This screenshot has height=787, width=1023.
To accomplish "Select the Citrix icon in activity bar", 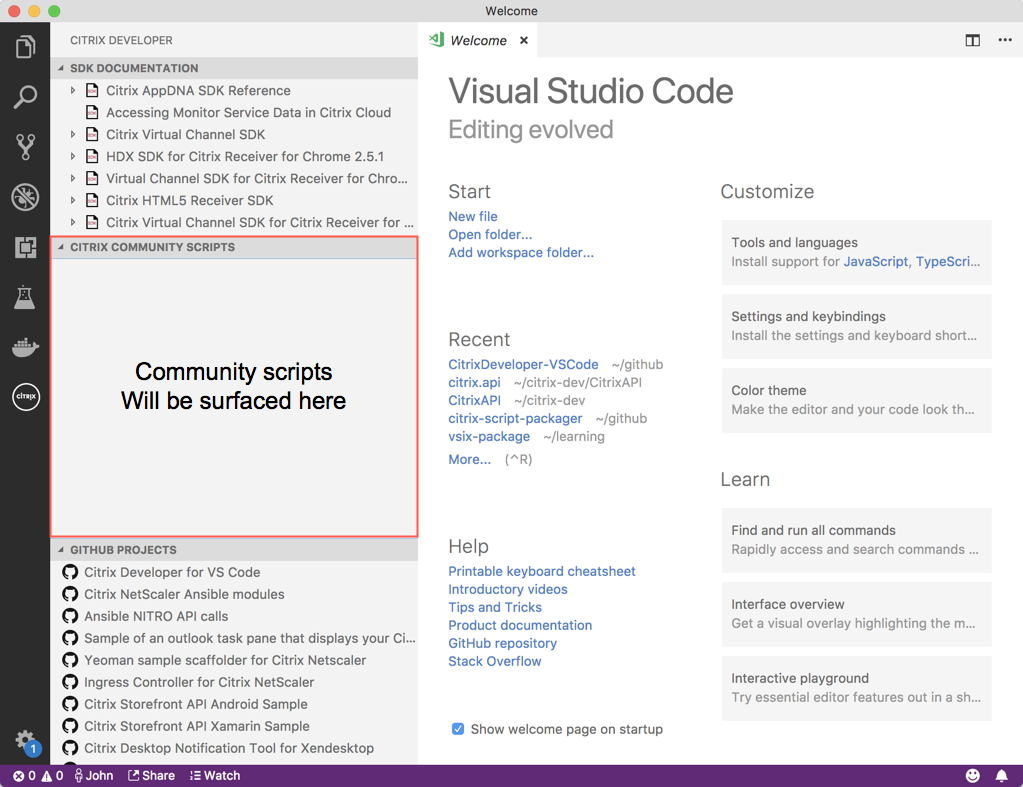I will (25, 397).
